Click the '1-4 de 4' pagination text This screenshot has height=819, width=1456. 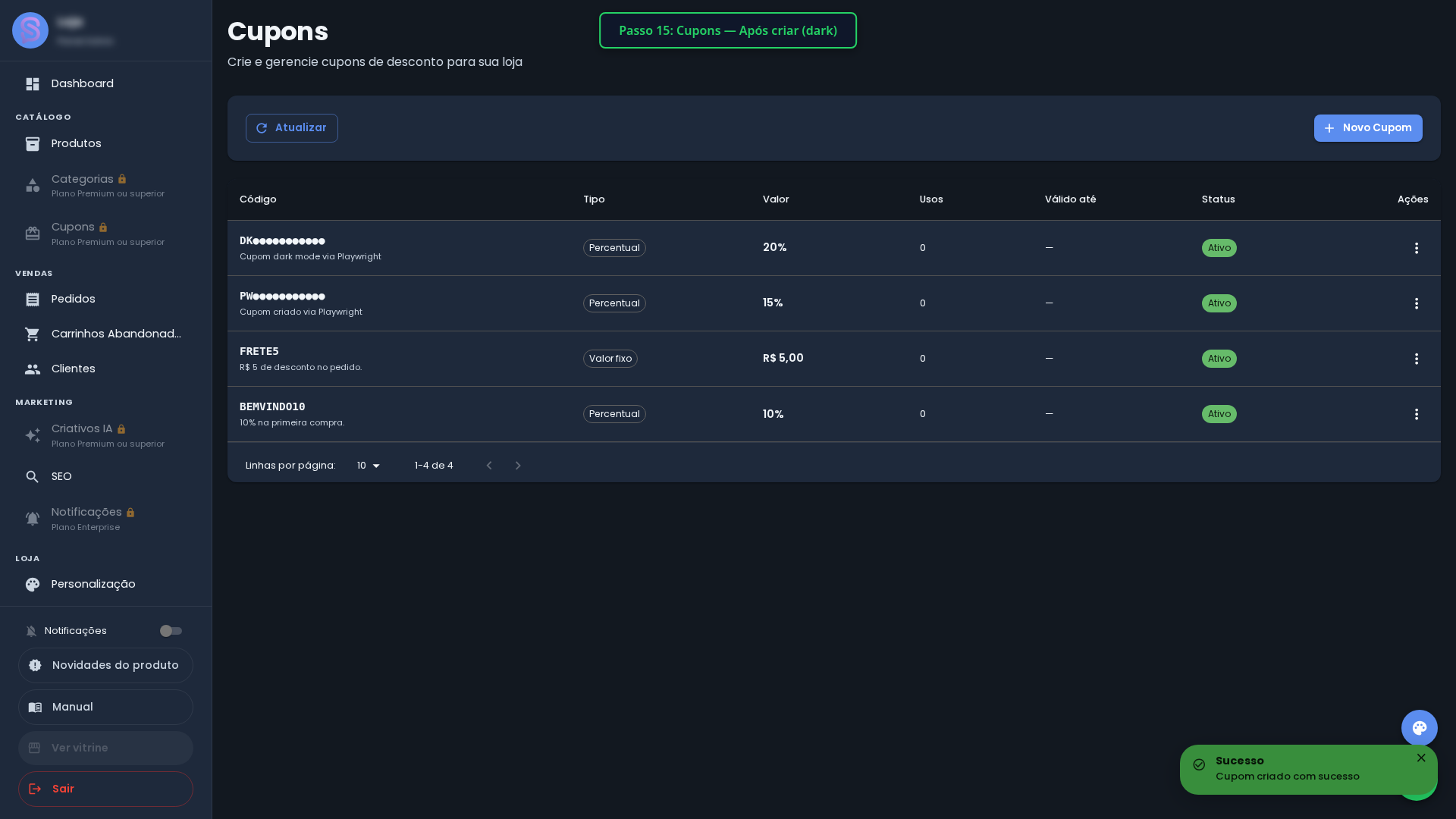point(434,466)
